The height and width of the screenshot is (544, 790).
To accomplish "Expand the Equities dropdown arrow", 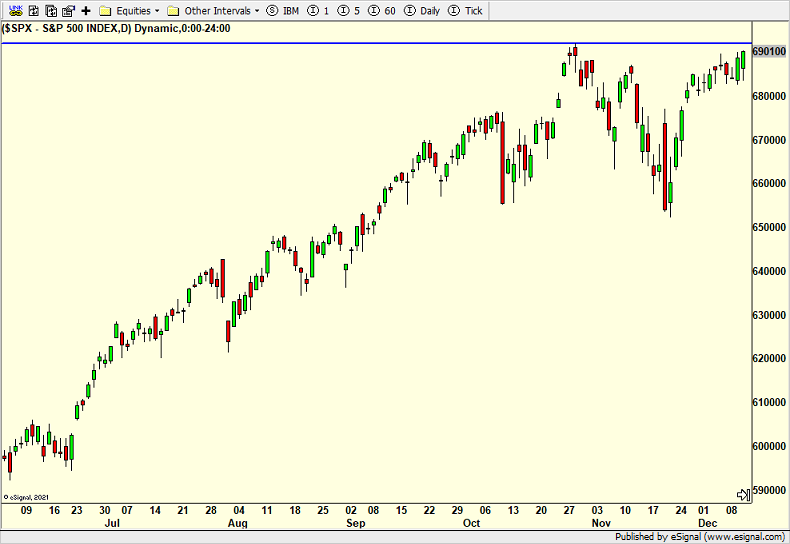I will click(x=156, y=11).
